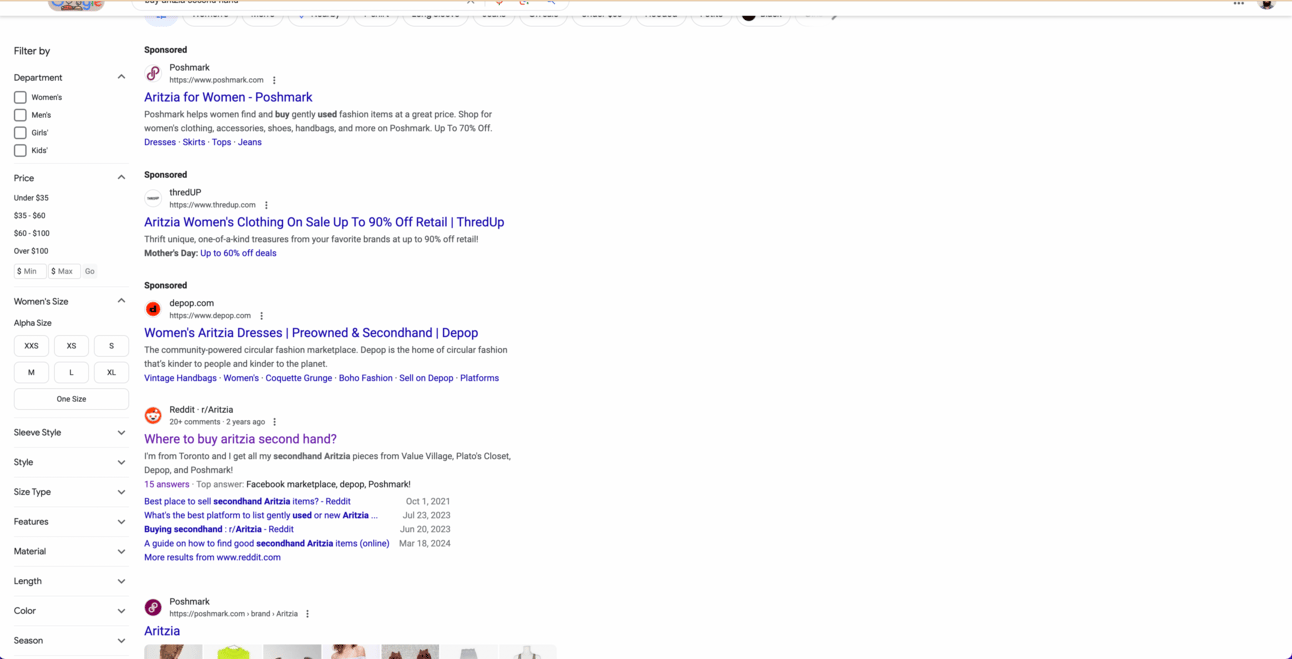Click the Poshmark favicon in the first sponsored ad

point(153,73)
